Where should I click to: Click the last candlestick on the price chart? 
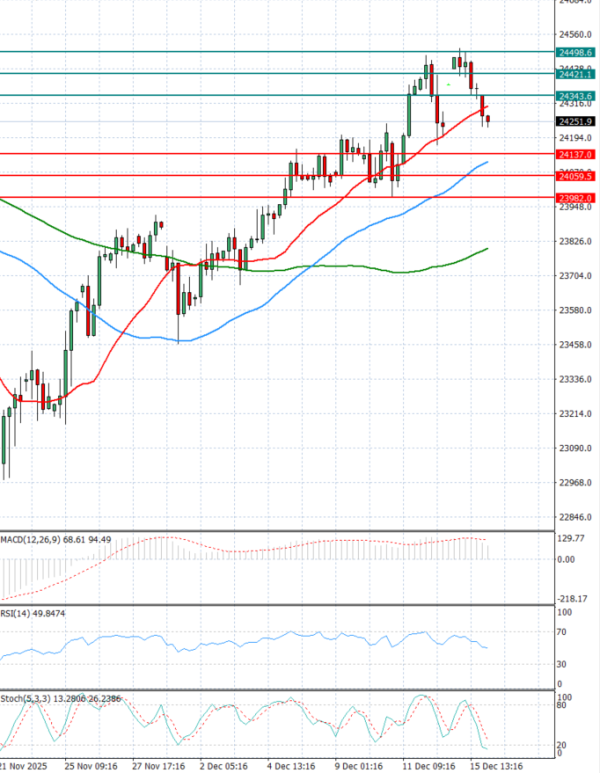pos(488,120)
